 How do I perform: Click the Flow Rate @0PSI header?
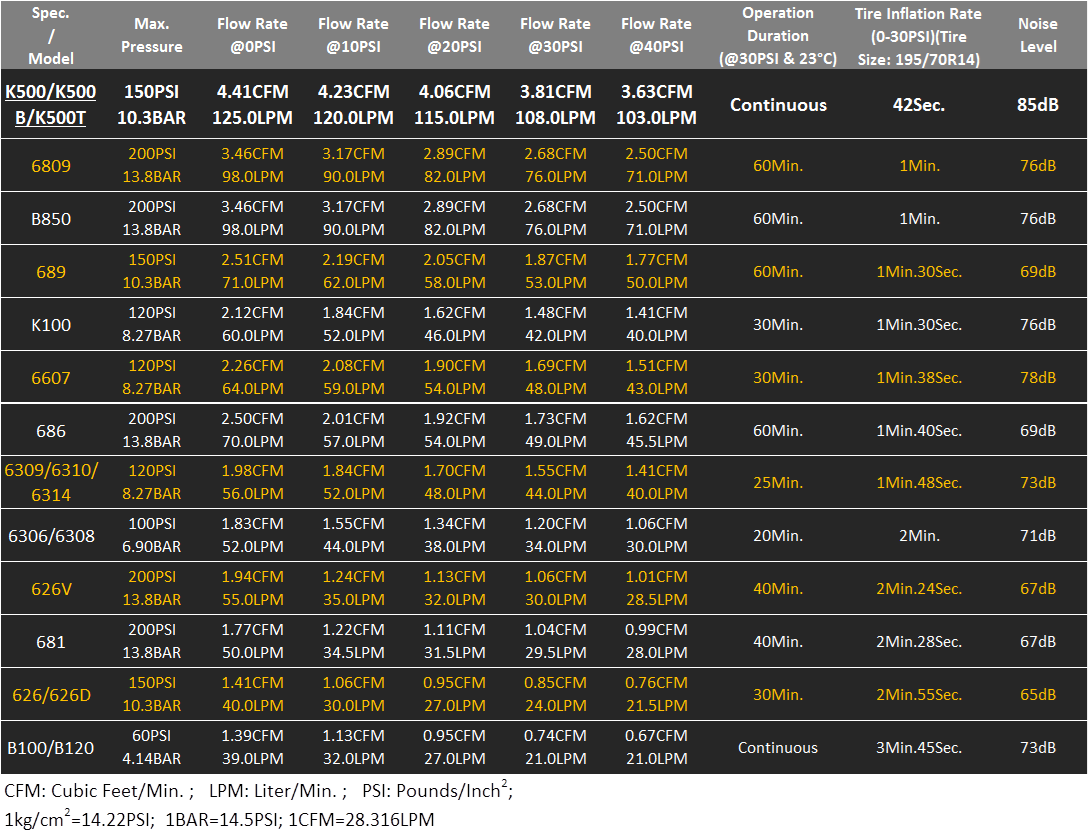click(253, 35)
